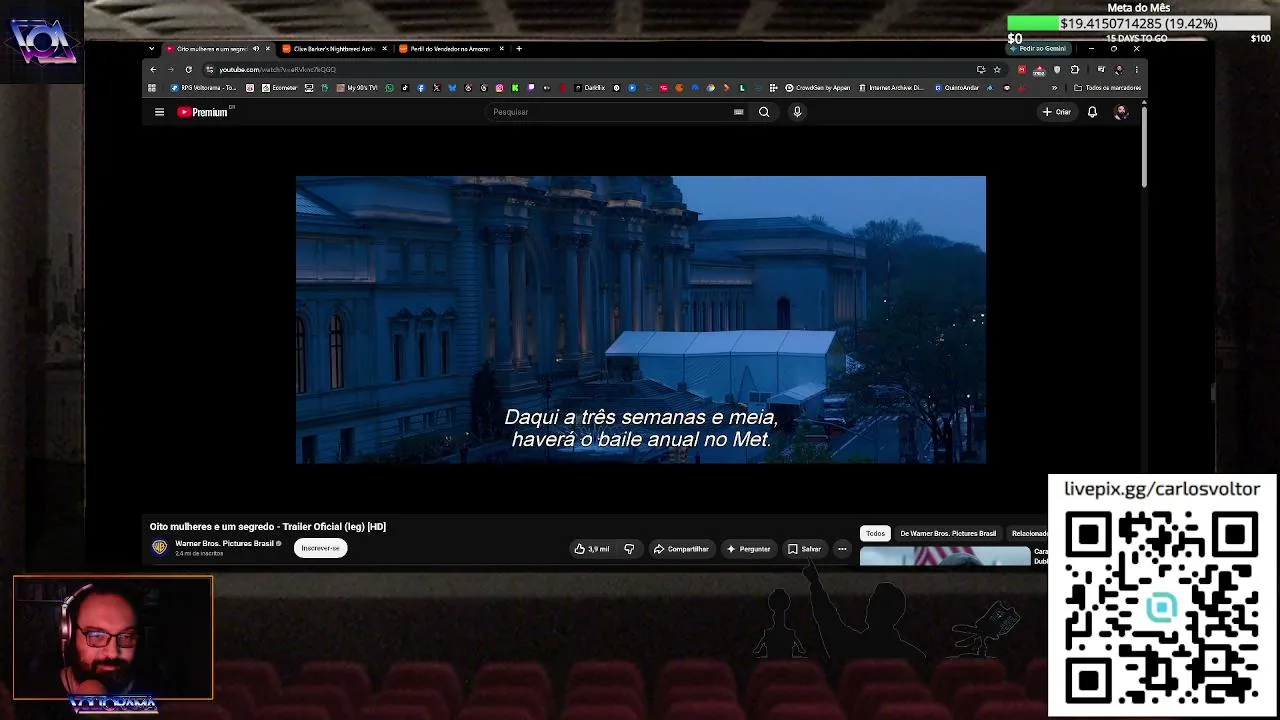
Task: Bookmark this page with the star icon
Action: coord(997,69)
